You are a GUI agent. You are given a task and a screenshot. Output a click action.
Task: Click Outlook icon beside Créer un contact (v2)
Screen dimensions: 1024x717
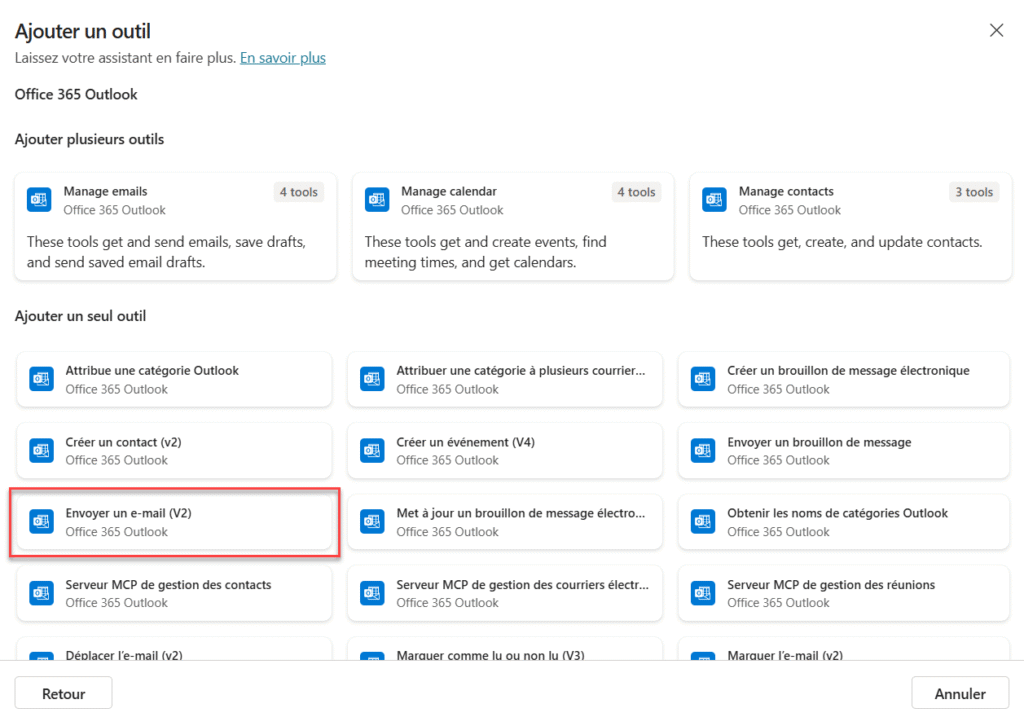[41, 451]
